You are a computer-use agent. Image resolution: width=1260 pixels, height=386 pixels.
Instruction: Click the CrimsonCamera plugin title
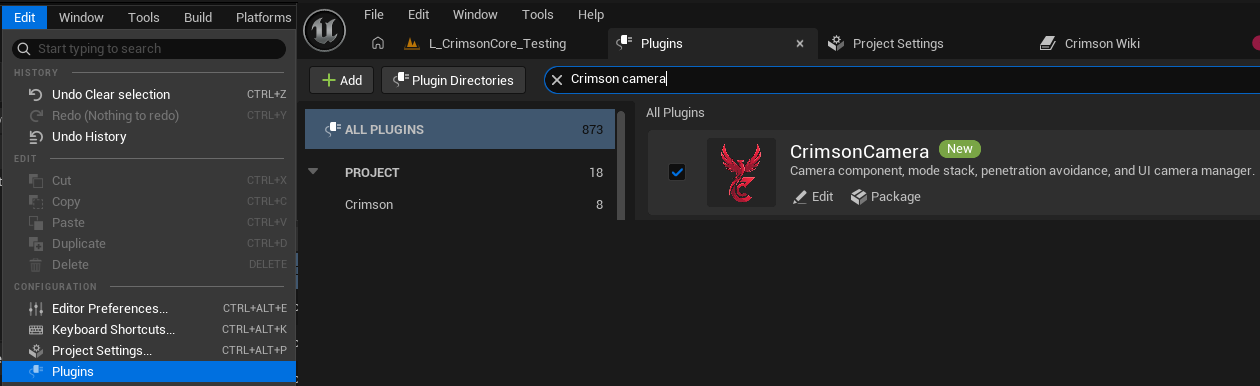coord(860,151)
